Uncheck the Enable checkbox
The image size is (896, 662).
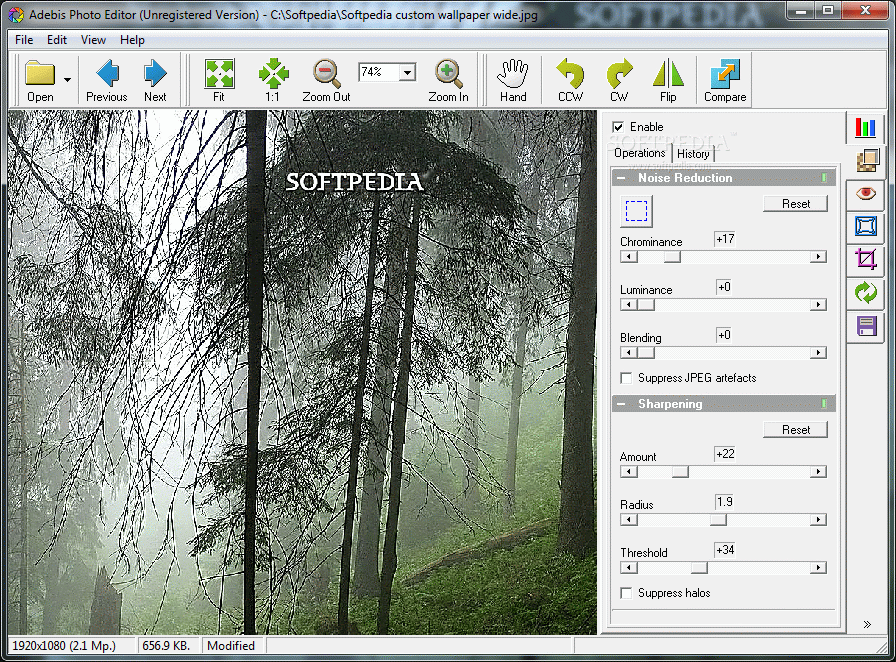pos(618,127)
